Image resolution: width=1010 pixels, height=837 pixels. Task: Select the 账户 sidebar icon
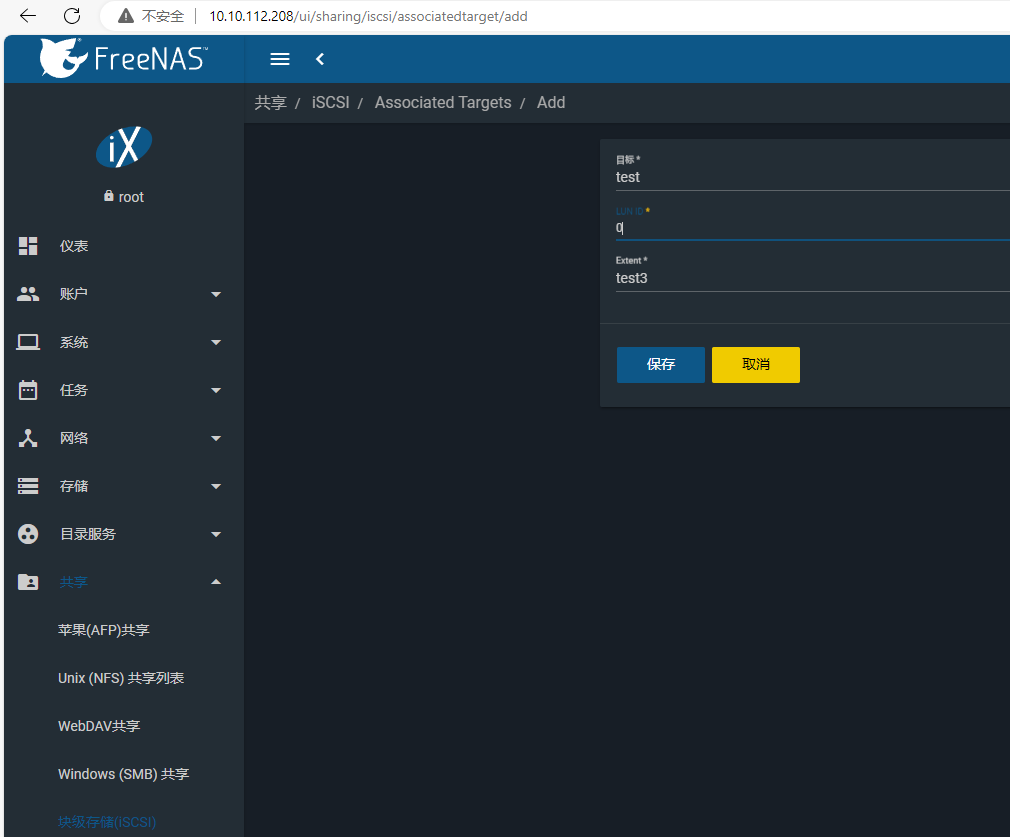(27, 294)
